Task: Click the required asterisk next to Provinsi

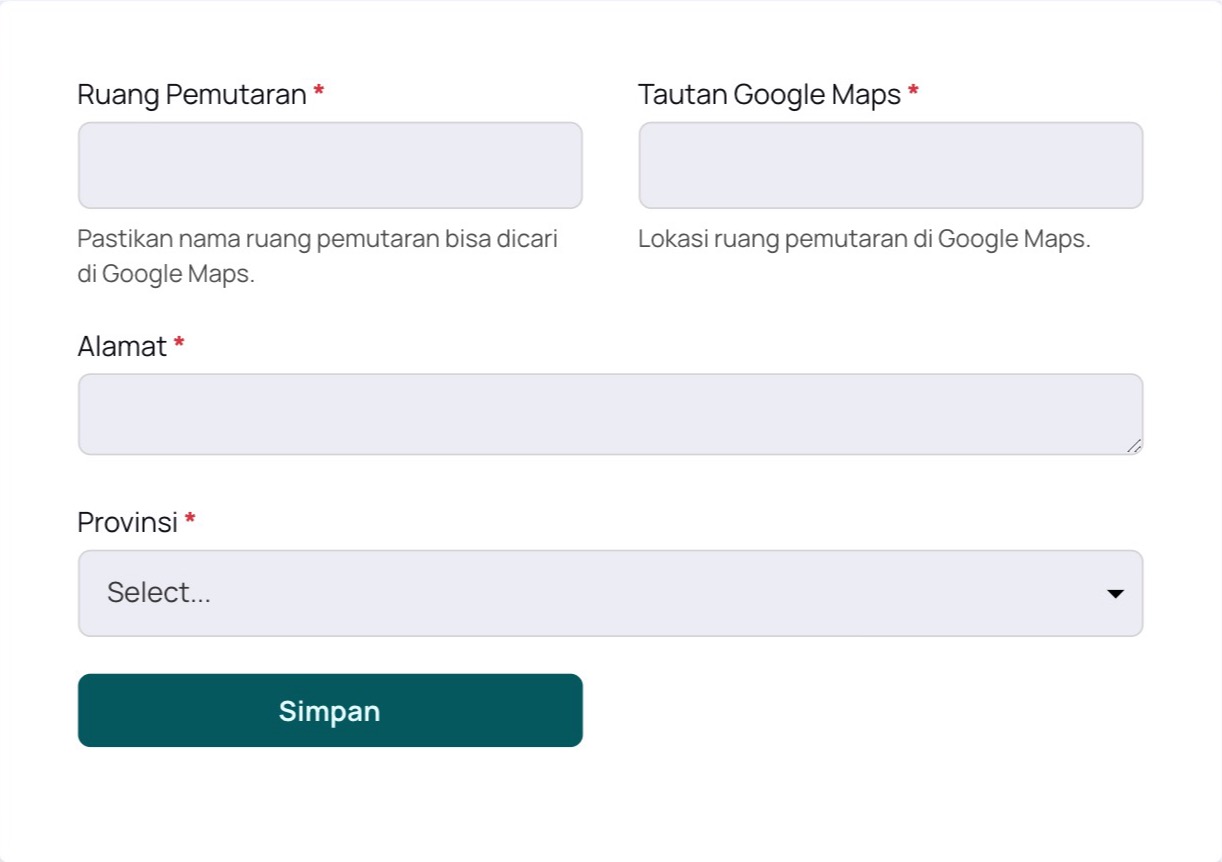Action: 190,520
